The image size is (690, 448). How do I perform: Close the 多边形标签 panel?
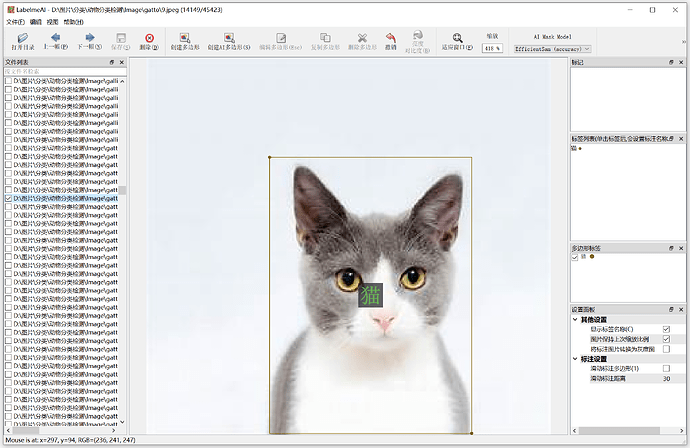[x=681, y=248]
